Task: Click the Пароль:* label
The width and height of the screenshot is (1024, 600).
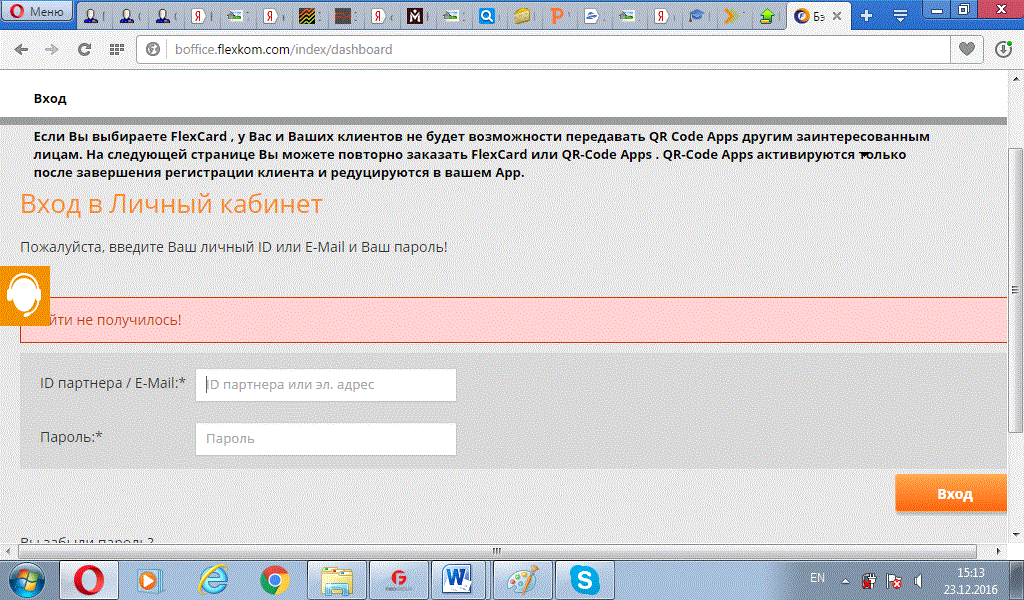Action: click(71, 437)
